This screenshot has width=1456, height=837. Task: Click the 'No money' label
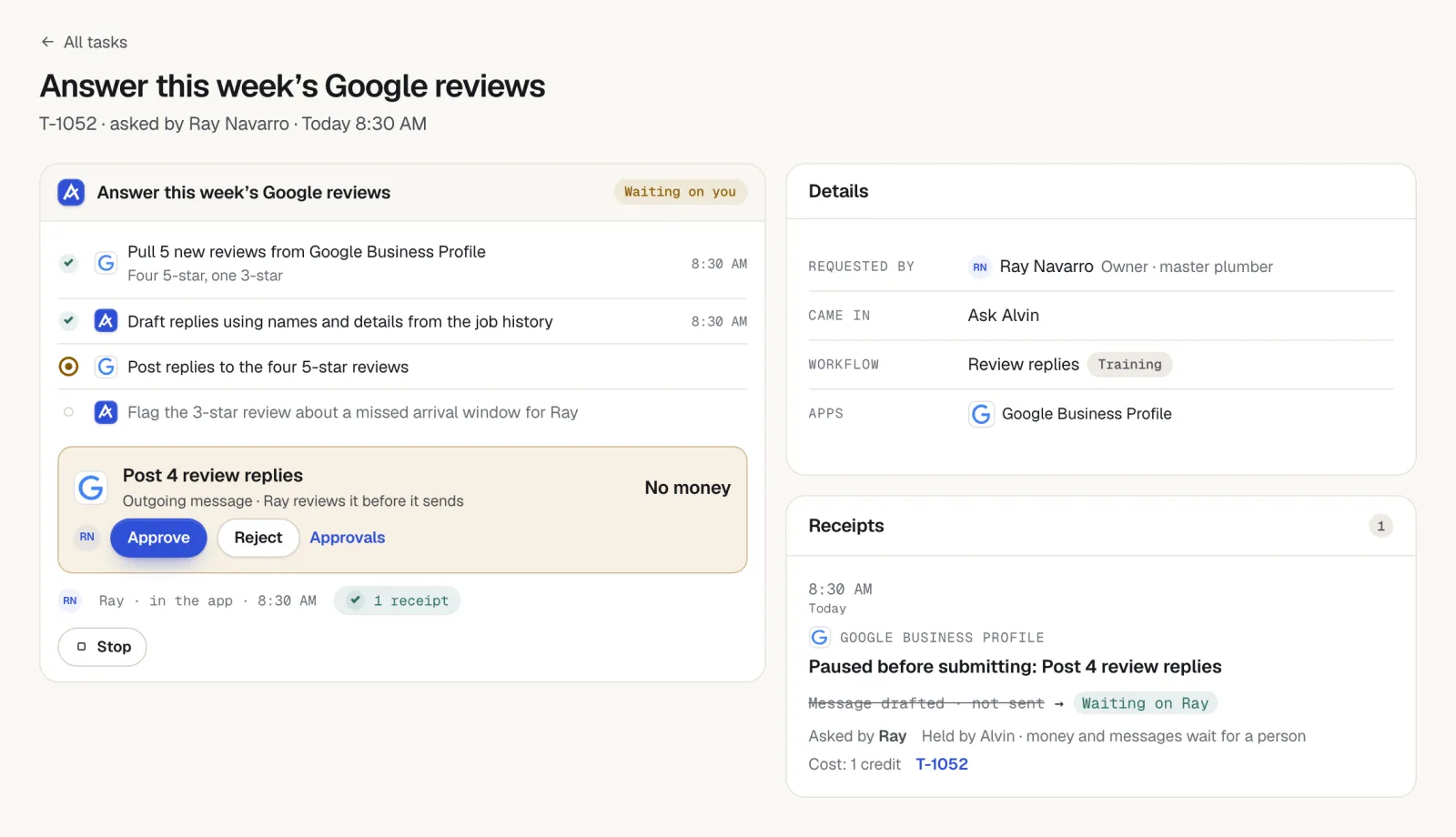(x=687, y=488)
